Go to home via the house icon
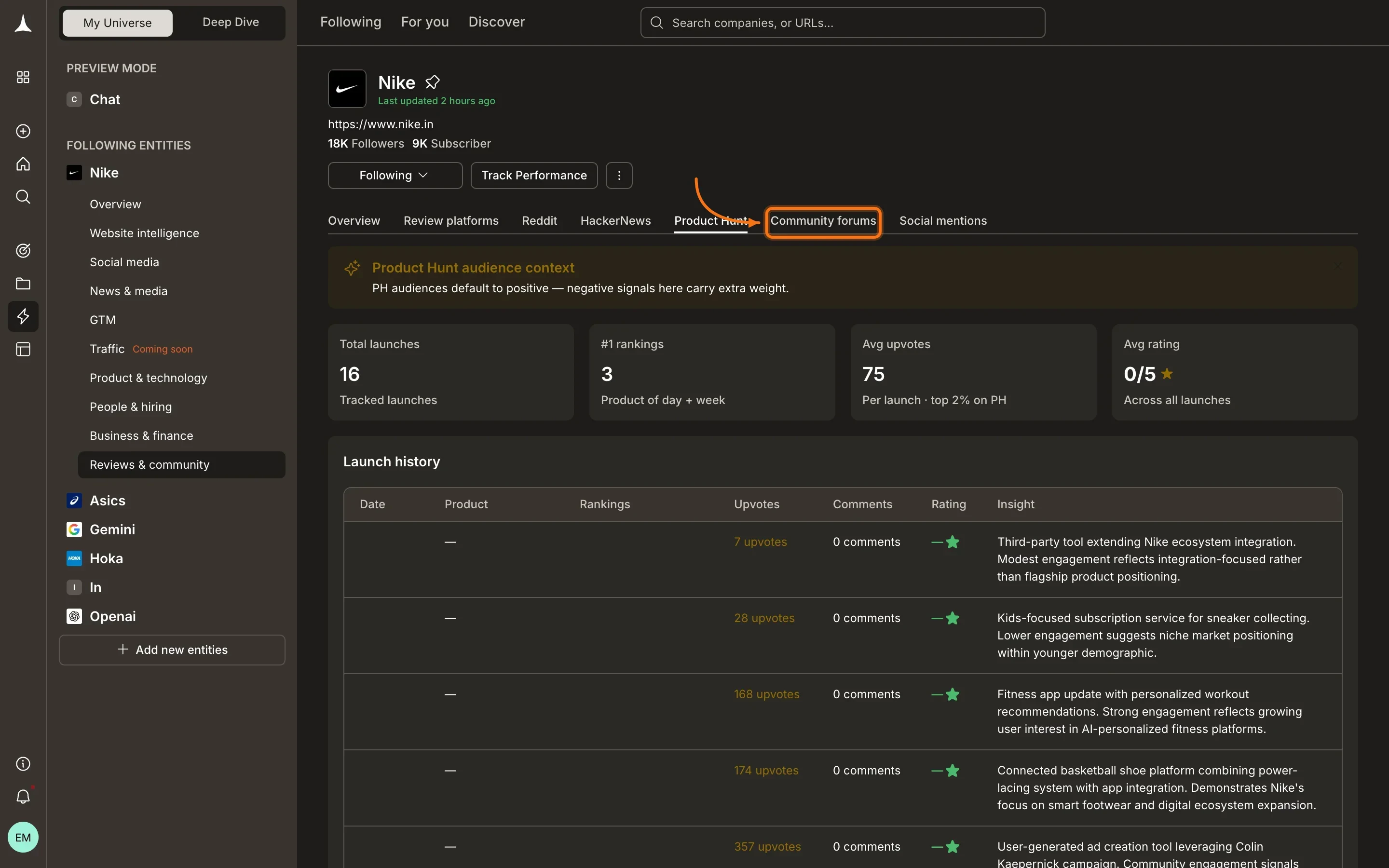This screenshot has width=1389, height=868. (23, 164)
